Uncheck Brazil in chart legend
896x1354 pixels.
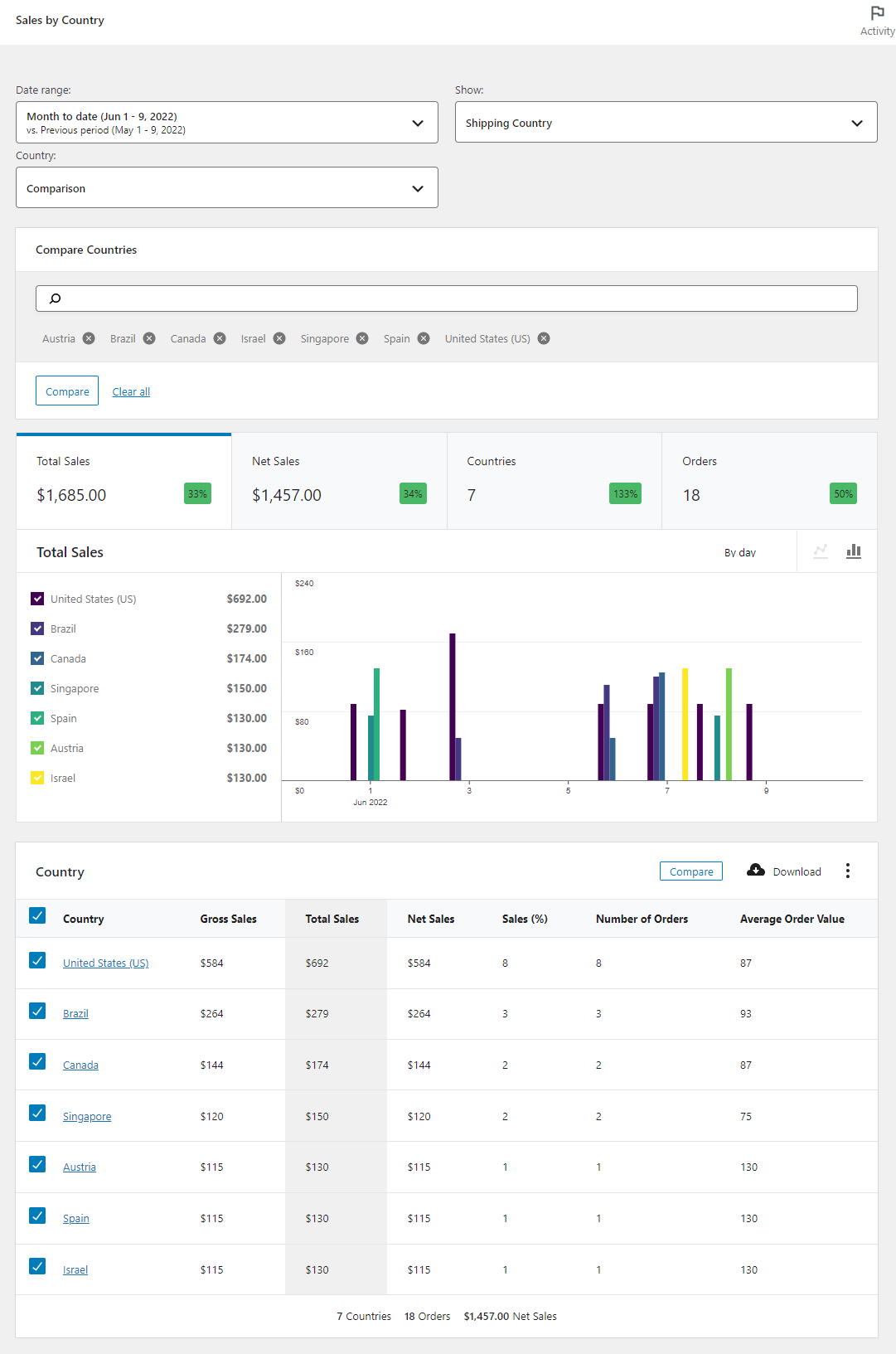tap(37, 628)
